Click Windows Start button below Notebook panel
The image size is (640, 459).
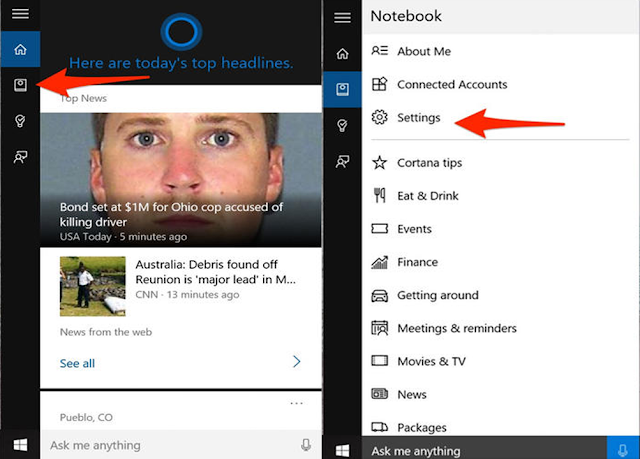click(x=342, y=450)
